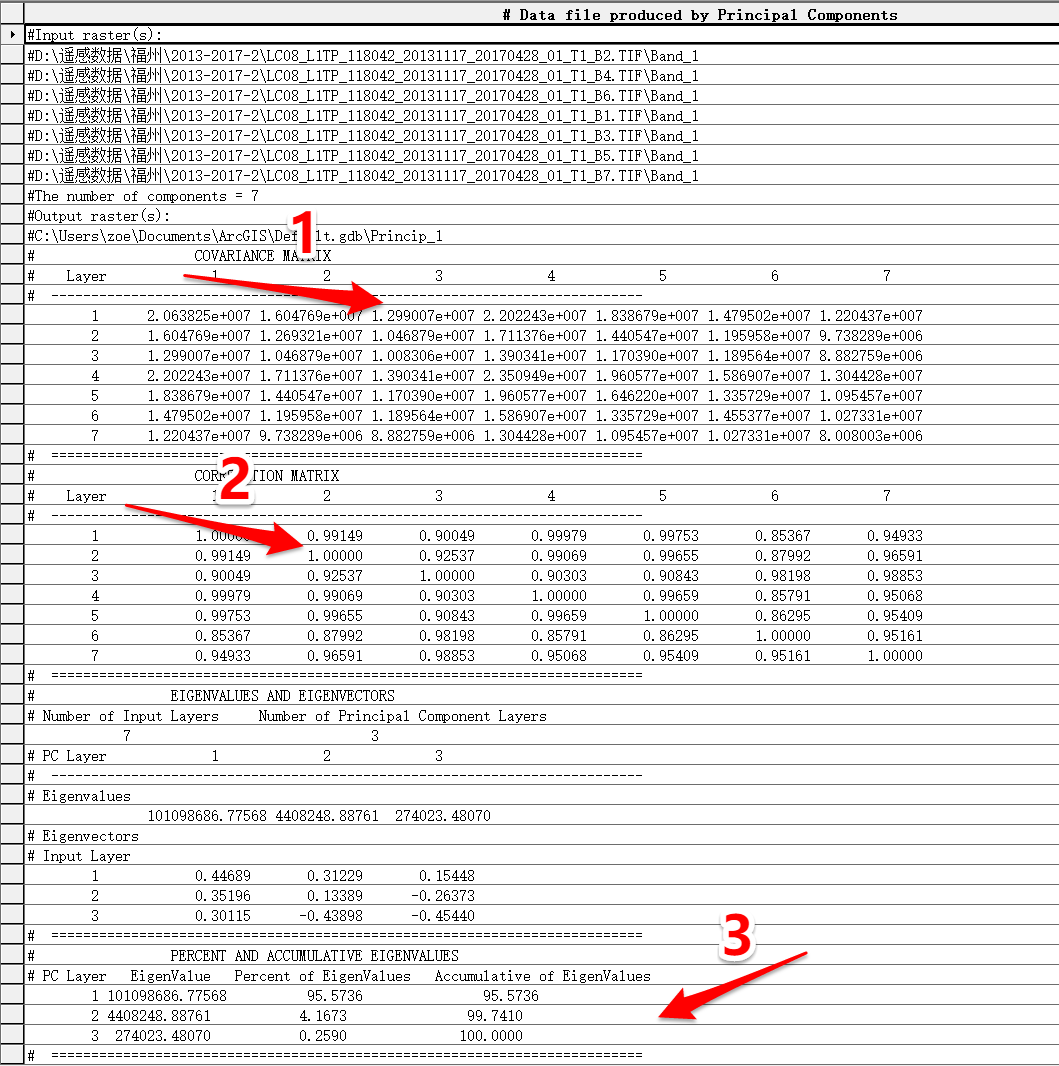Screen dimensions: 1059x1066
Task: Click the input raster path ending in T1_B1.TIF\Band_1
Action: pyautogui.click(x=363, y=116)
